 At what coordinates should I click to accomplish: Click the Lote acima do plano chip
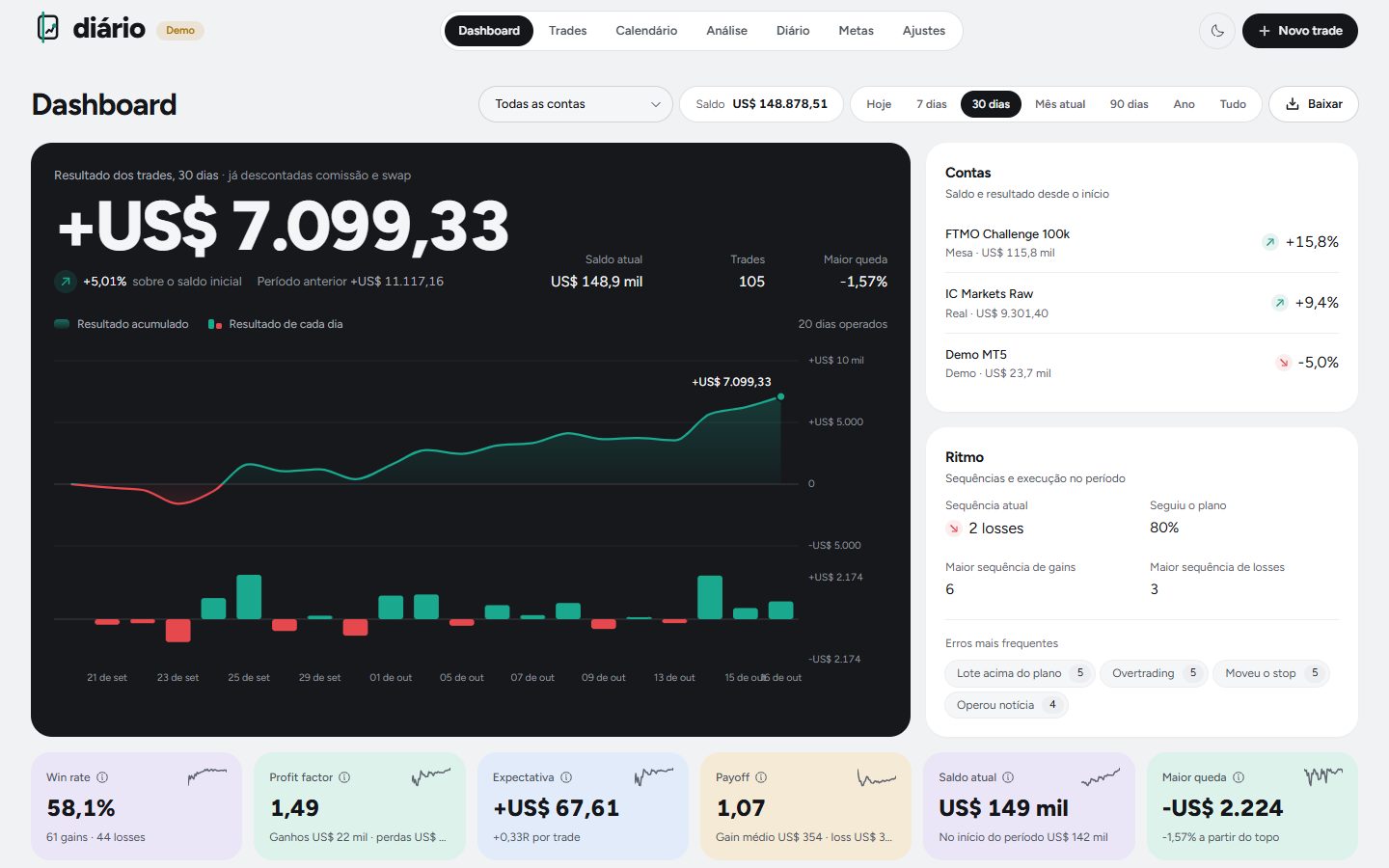[x=1020, y=673]
